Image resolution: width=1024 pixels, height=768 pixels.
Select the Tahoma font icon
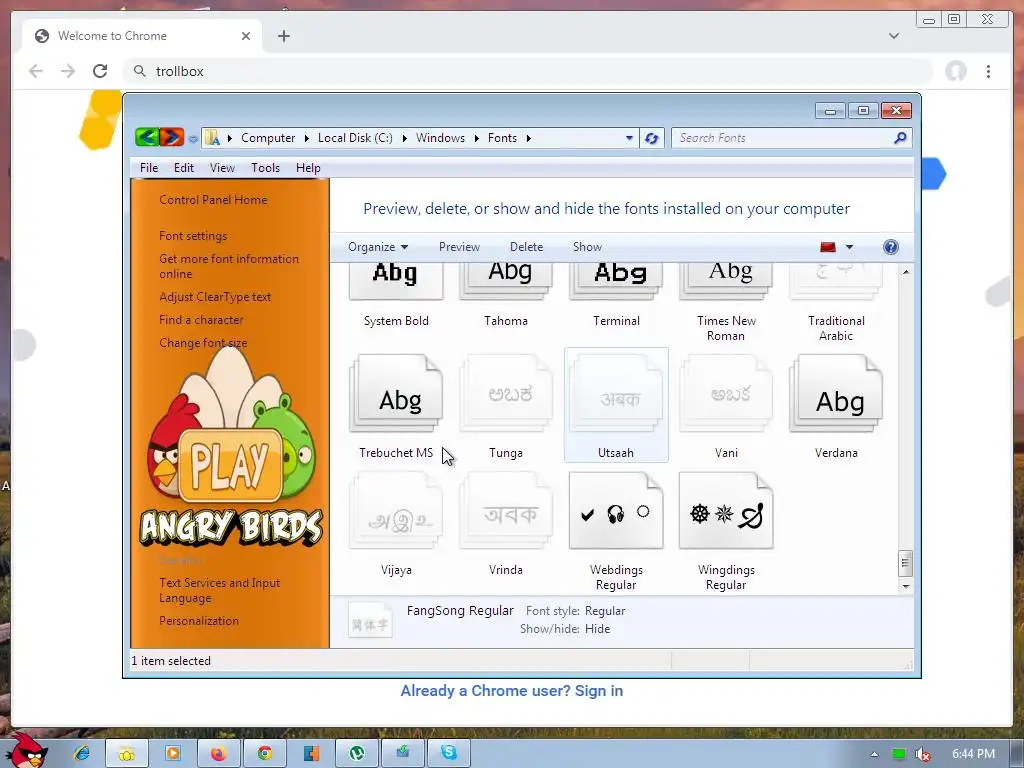point(506,281)
